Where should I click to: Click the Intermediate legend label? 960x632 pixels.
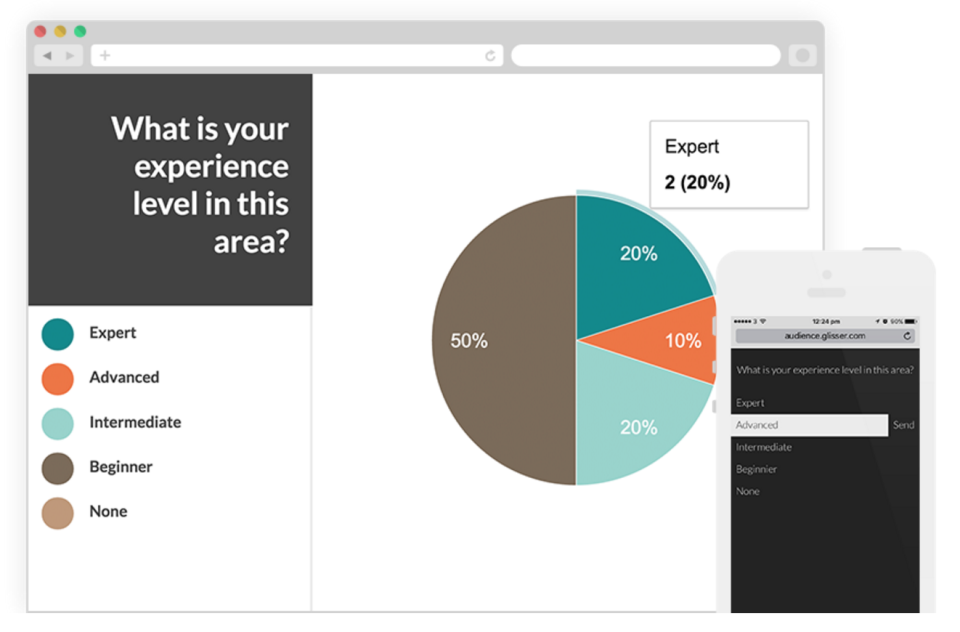(135, 423)
